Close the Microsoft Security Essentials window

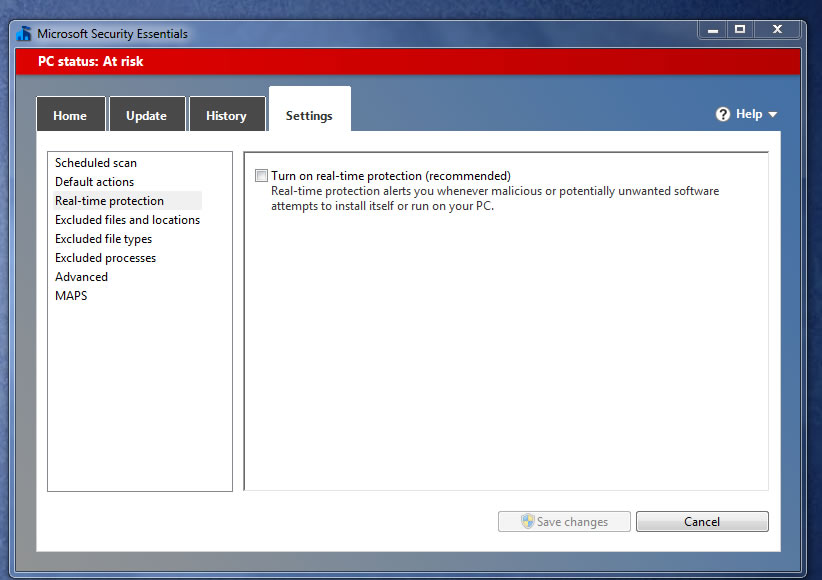(x=777, y=30)
